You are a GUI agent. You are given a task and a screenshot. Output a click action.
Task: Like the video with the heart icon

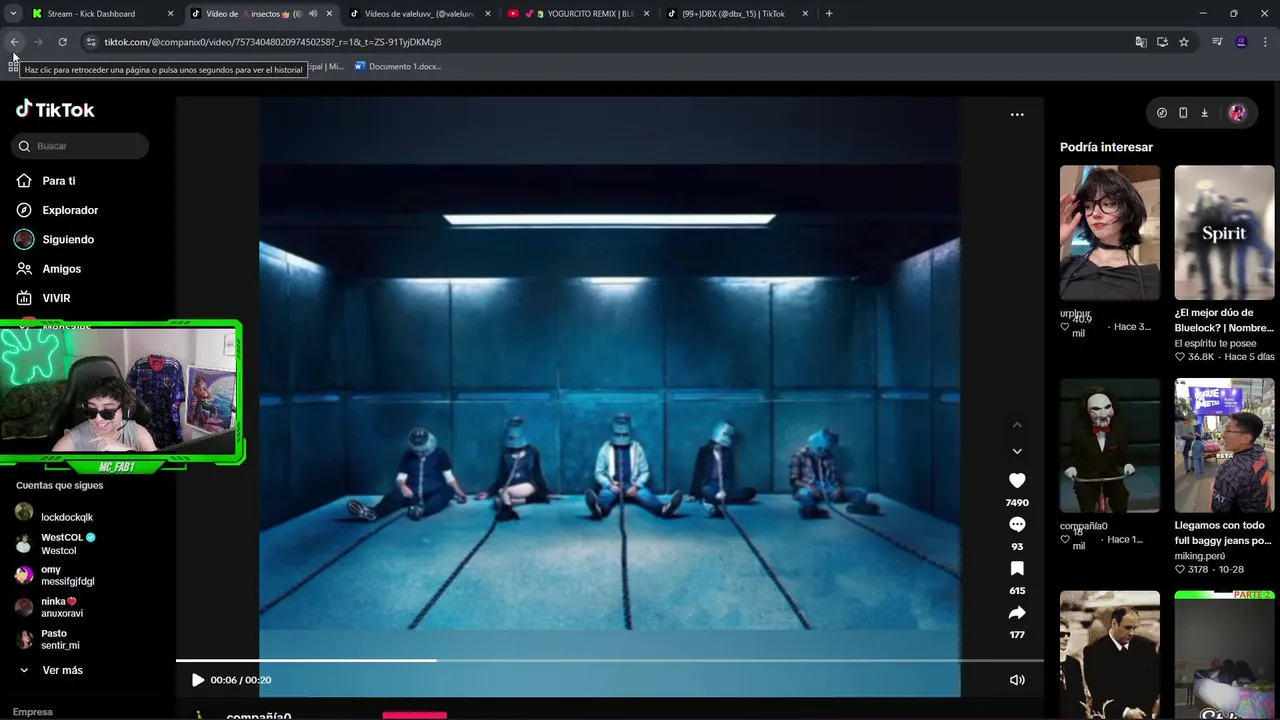tap(1017, 481)
